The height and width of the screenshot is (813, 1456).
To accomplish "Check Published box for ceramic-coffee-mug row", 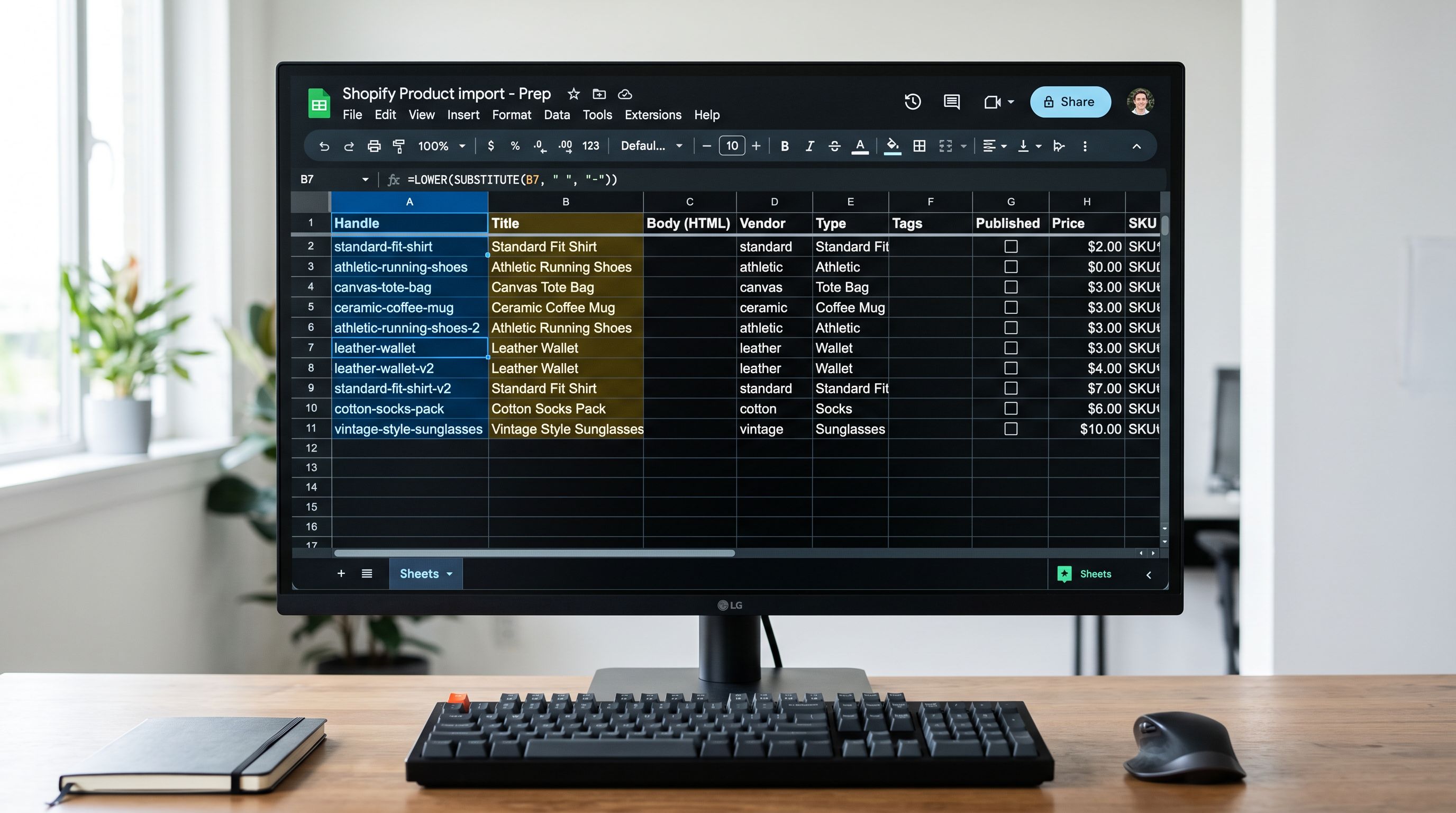I will 1011,308.
